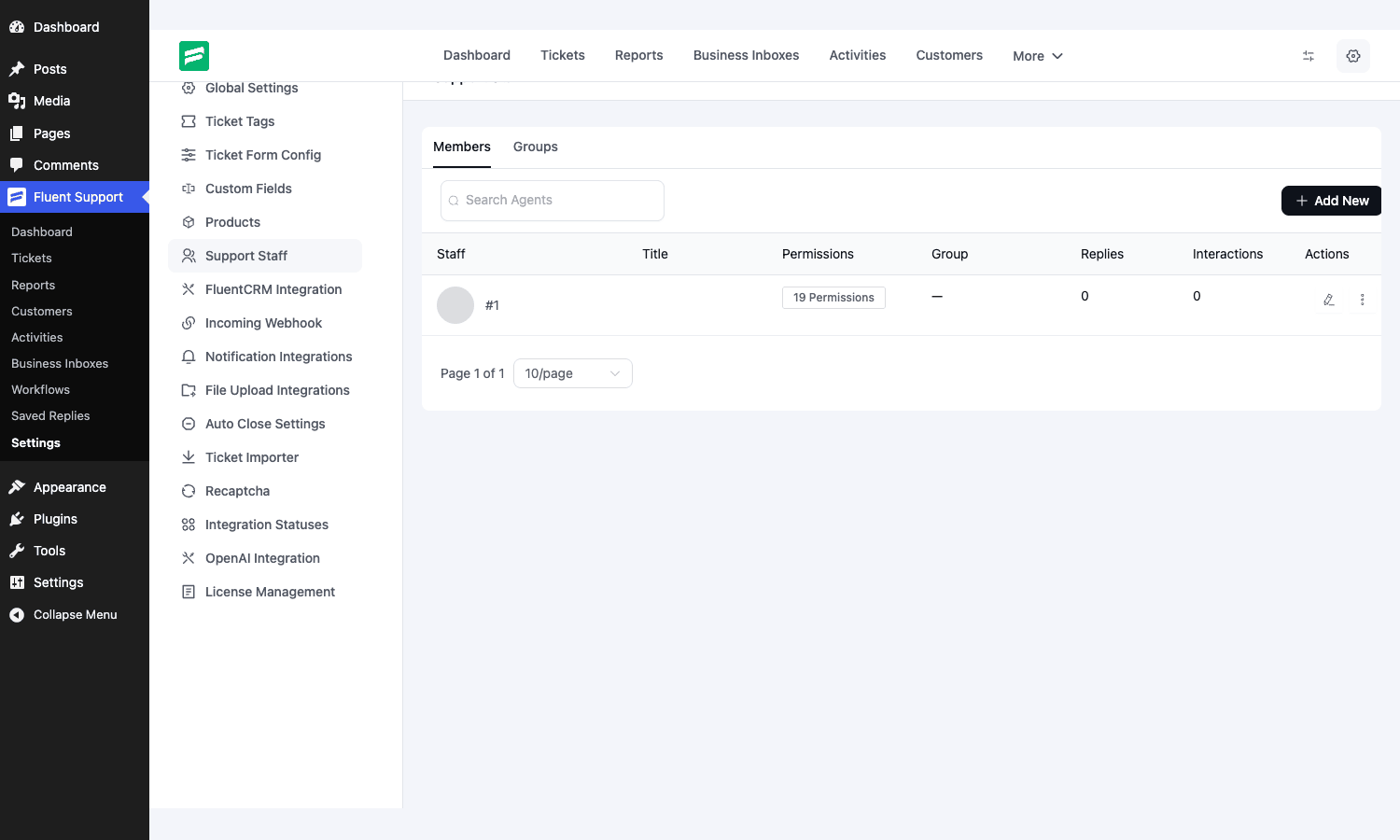
Task: Click the sliders preferences icon in top bar
Action: [x=1309, y=56]
